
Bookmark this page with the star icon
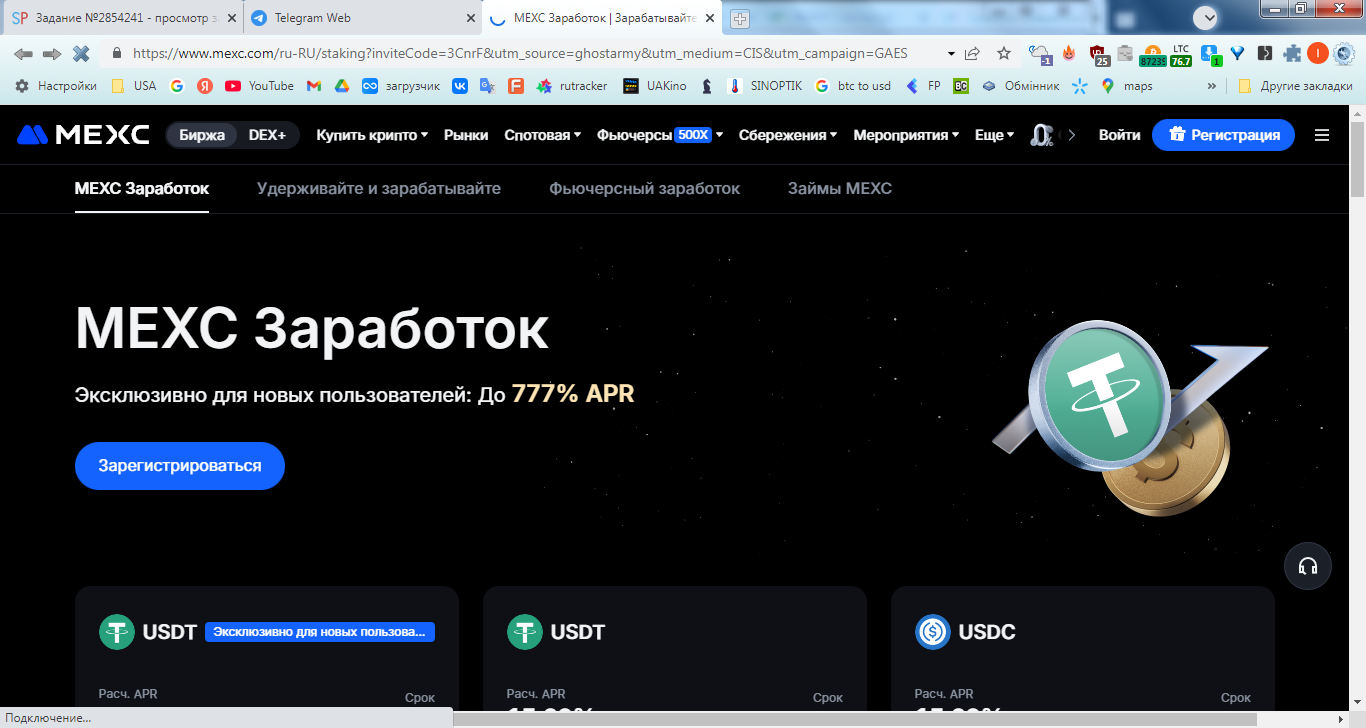coord(1004,54)
